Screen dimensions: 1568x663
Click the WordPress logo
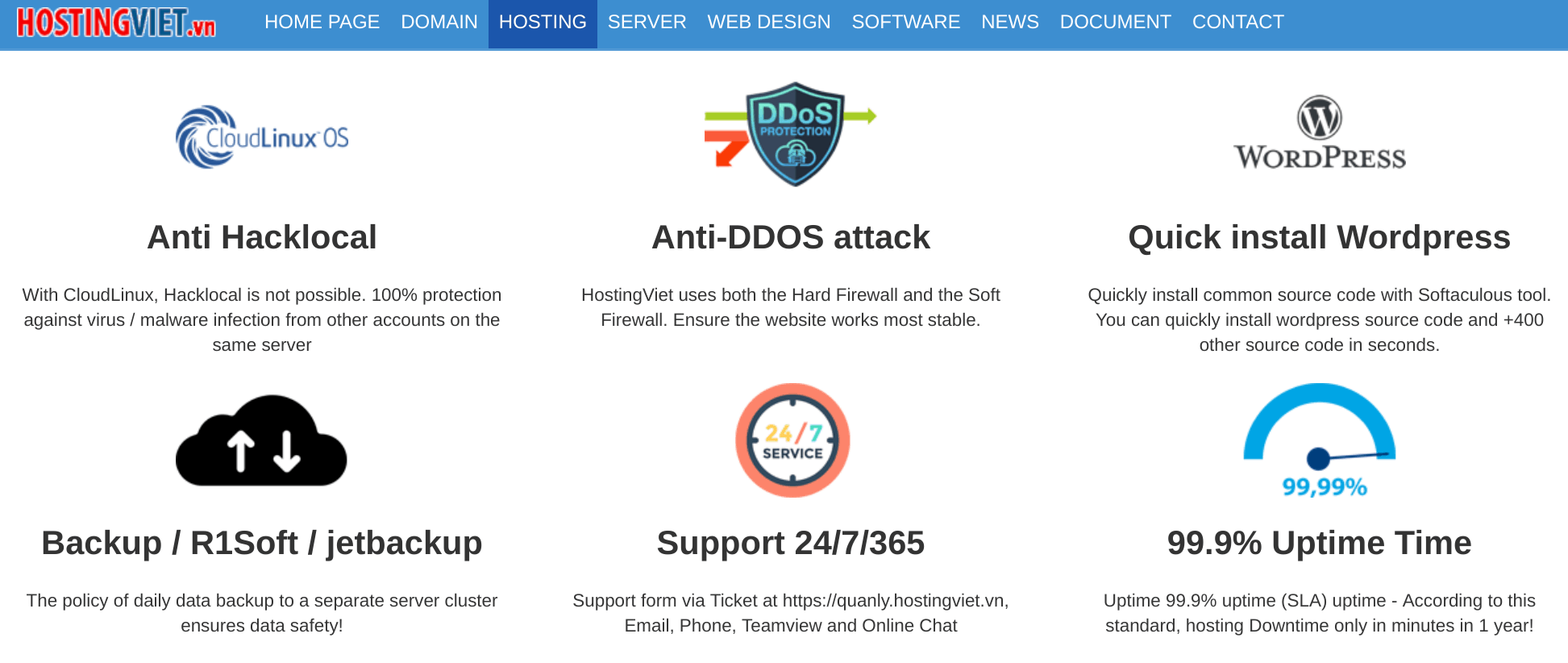pos(1320,133)
